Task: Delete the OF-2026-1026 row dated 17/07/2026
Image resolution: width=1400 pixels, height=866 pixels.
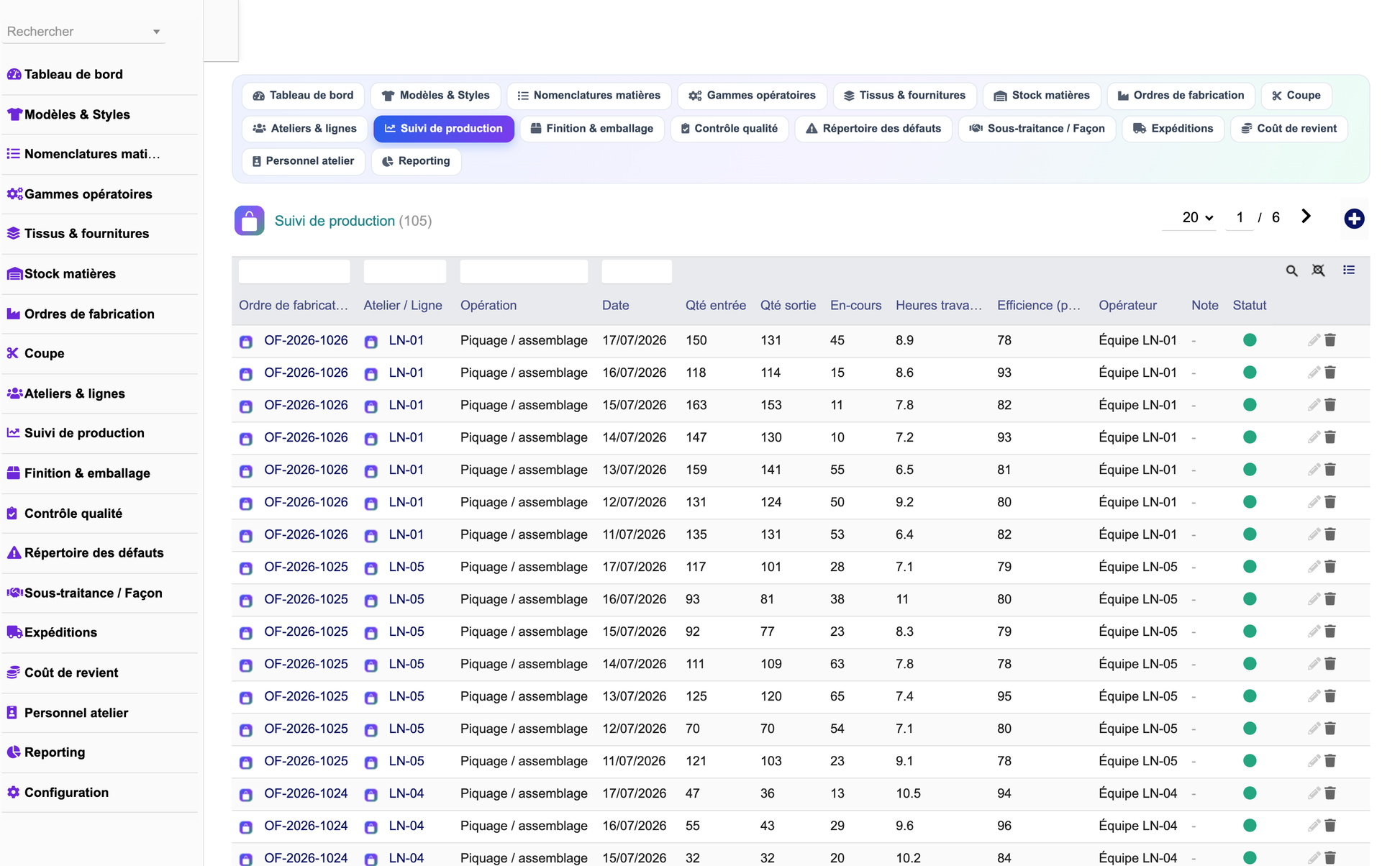Action: pyautogui.click(x=1330, y=340)
